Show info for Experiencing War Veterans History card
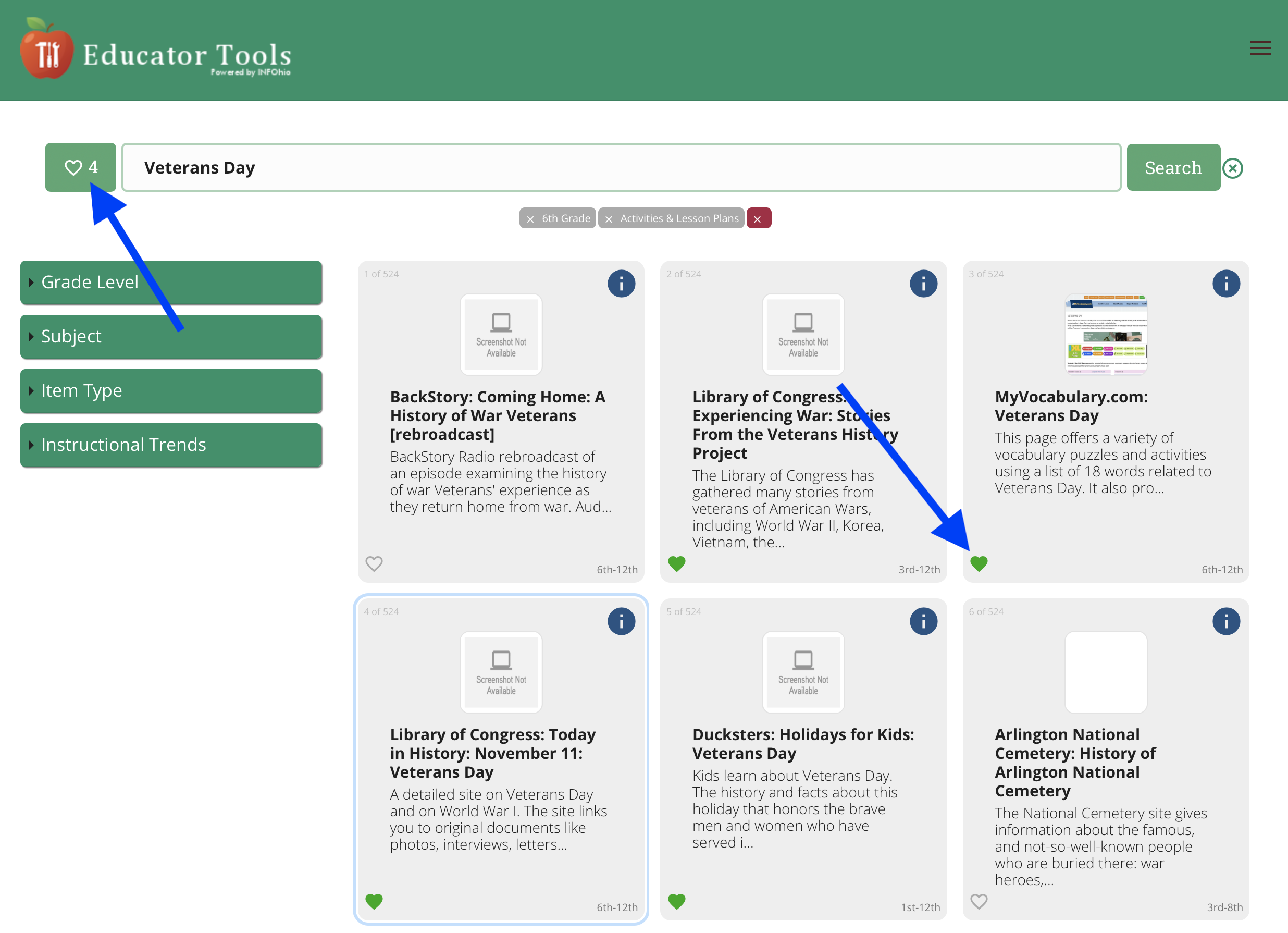 pyautogui.click(x=923, y=283)
